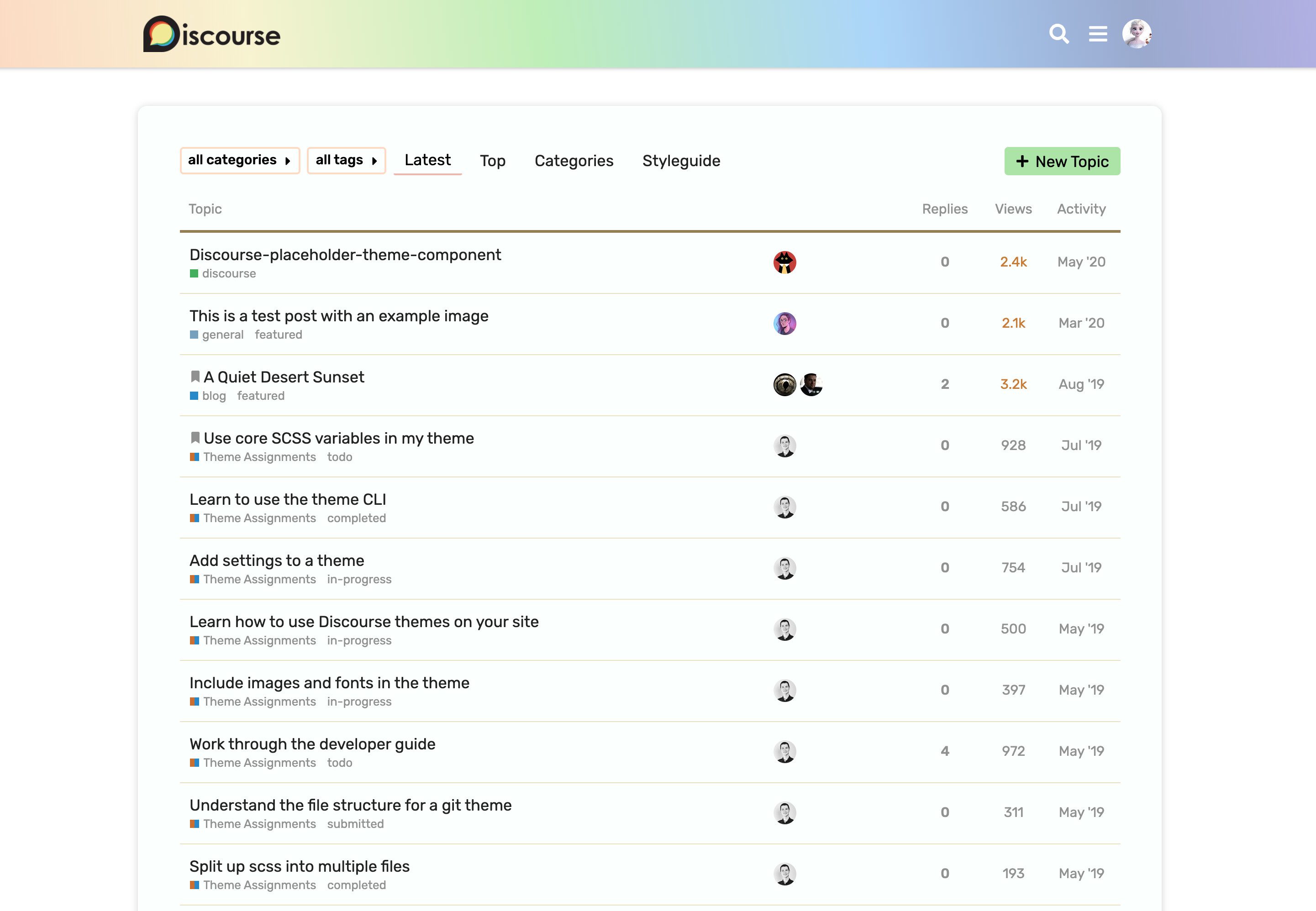Click the user profile avatar in the header
Screen dimensions: 1316x911
(1136, 34)
